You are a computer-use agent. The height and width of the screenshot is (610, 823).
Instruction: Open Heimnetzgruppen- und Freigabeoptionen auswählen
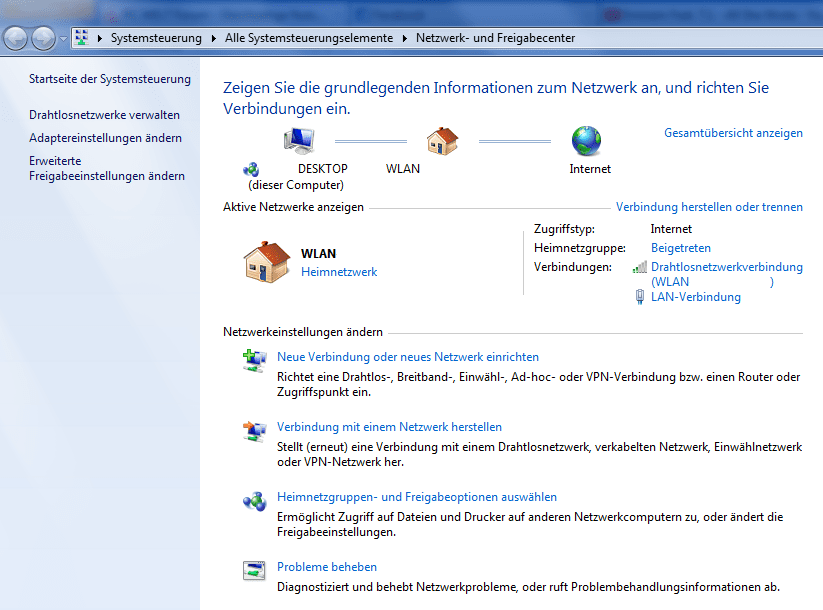pyautogui.click(x=417, y=497)
